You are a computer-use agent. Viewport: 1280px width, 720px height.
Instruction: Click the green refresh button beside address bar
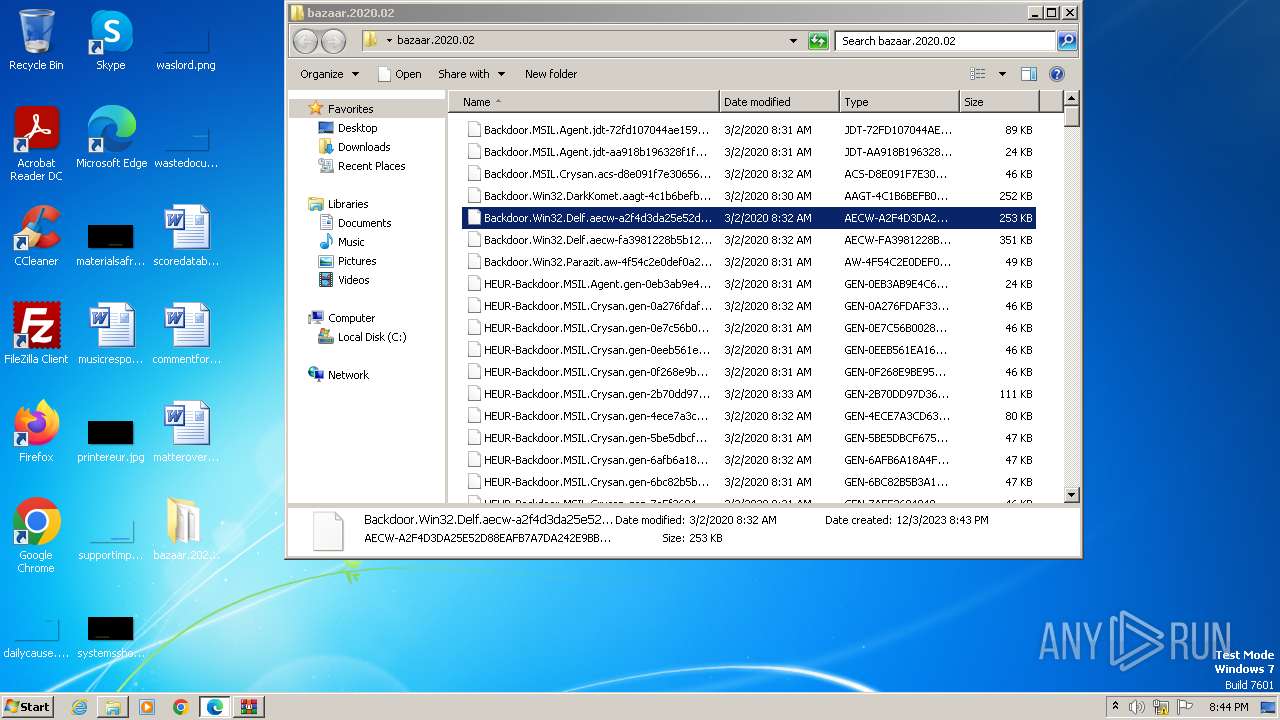click(818, 41)
